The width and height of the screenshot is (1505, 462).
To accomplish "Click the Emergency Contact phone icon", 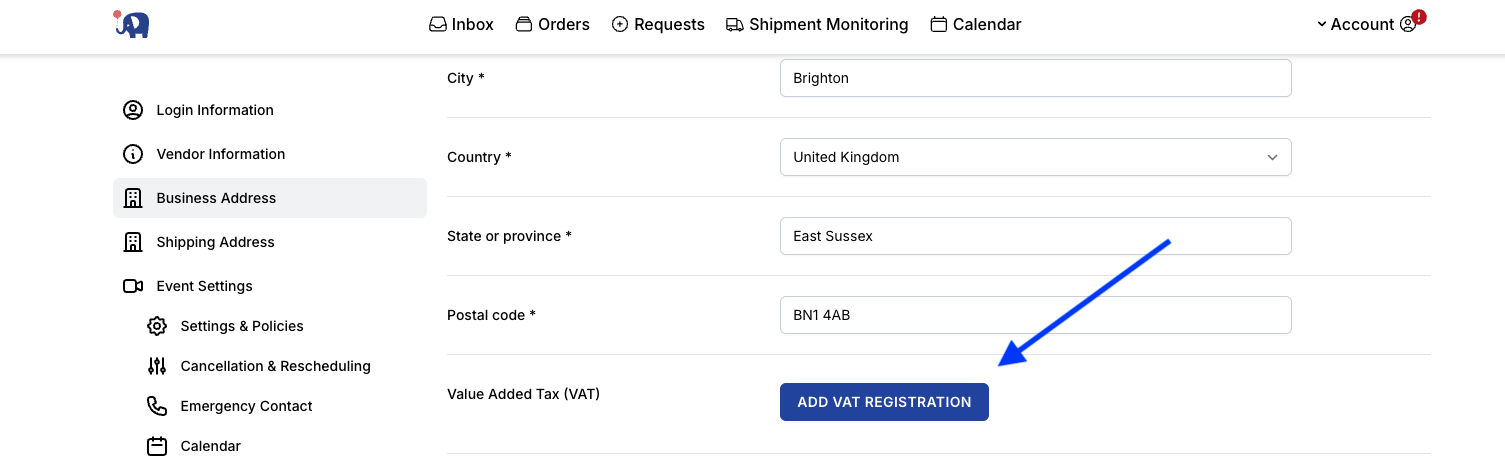I will coord(157,406).
